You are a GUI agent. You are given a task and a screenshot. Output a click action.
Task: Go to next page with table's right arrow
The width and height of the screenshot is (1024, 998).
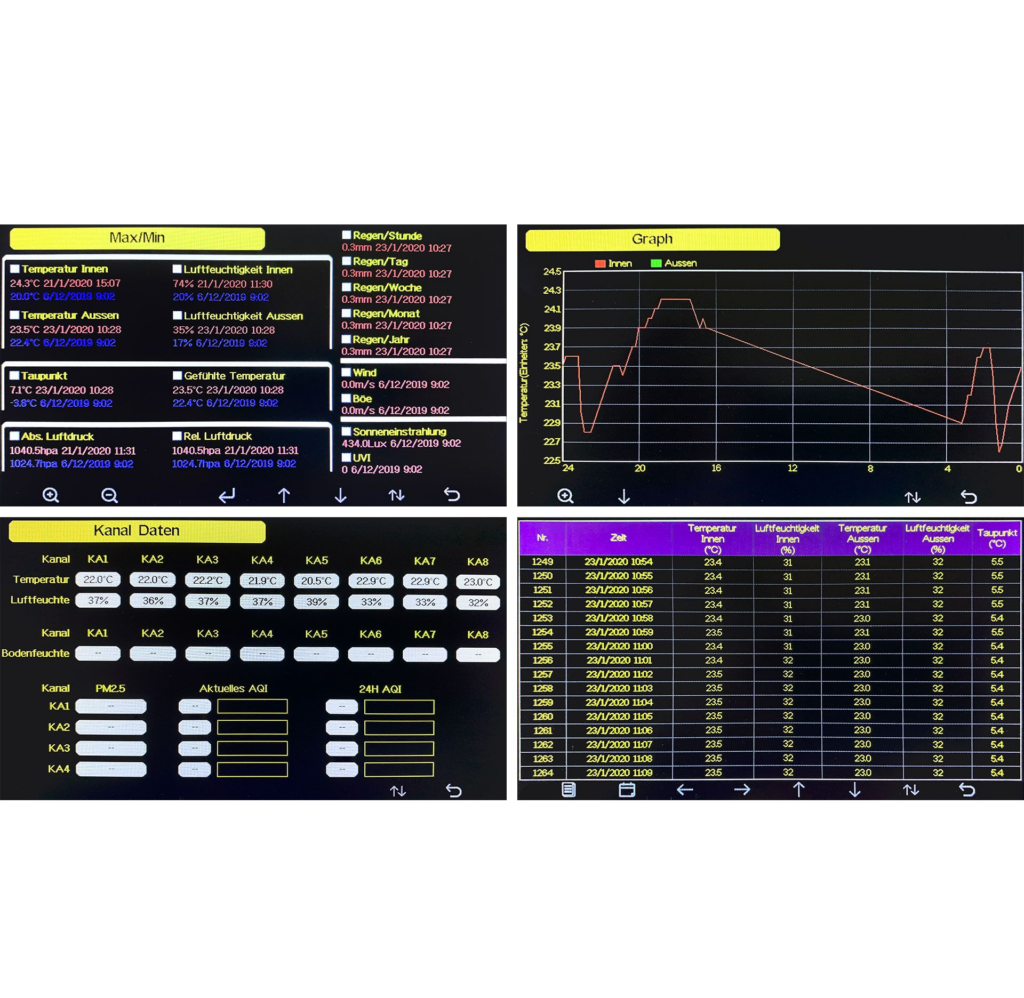coord(742,790)
